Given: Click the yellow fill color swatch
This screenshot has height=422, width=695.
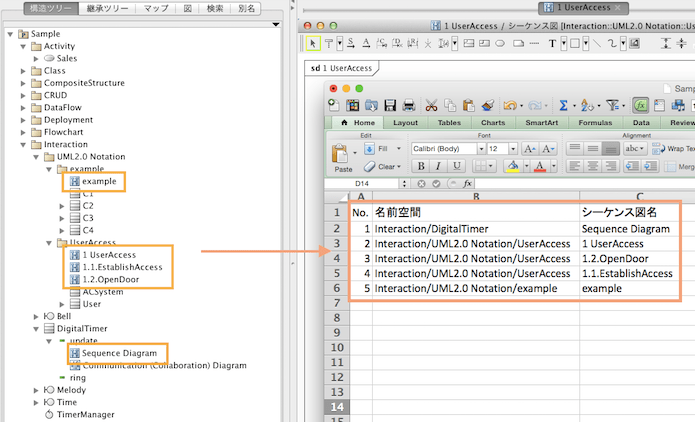Looking at the screenshot, I should (x=512, y=167).
